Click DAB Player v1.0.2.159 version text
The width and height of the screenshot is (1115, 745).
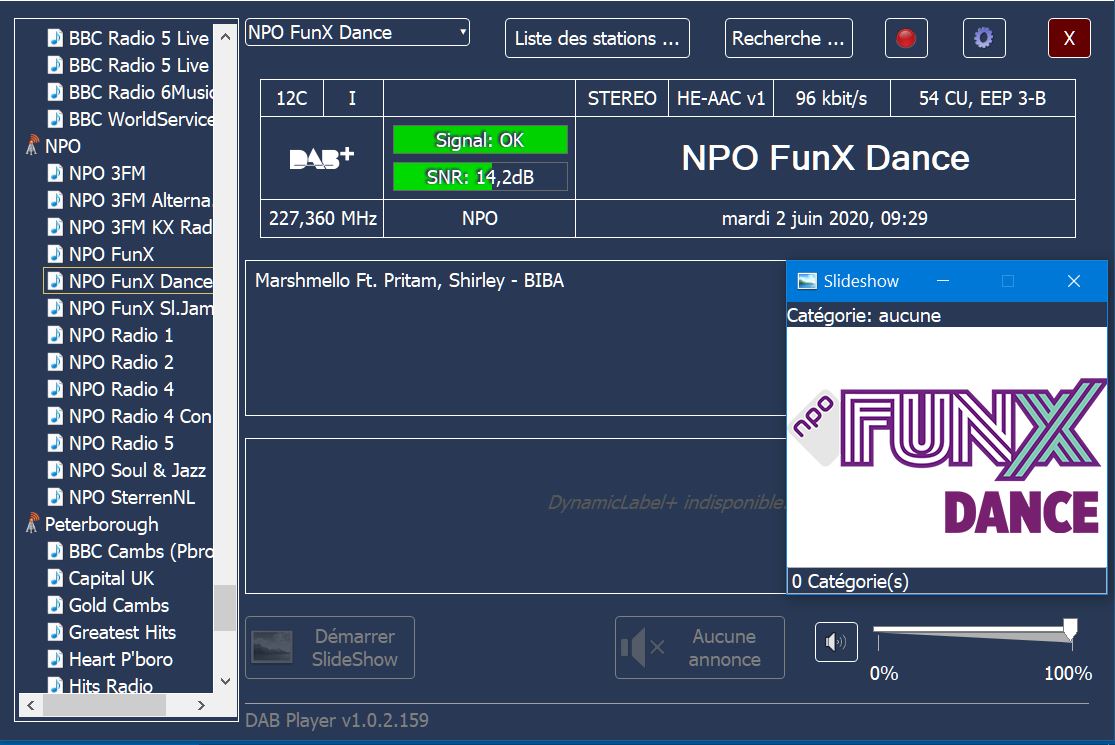point(337,720)
